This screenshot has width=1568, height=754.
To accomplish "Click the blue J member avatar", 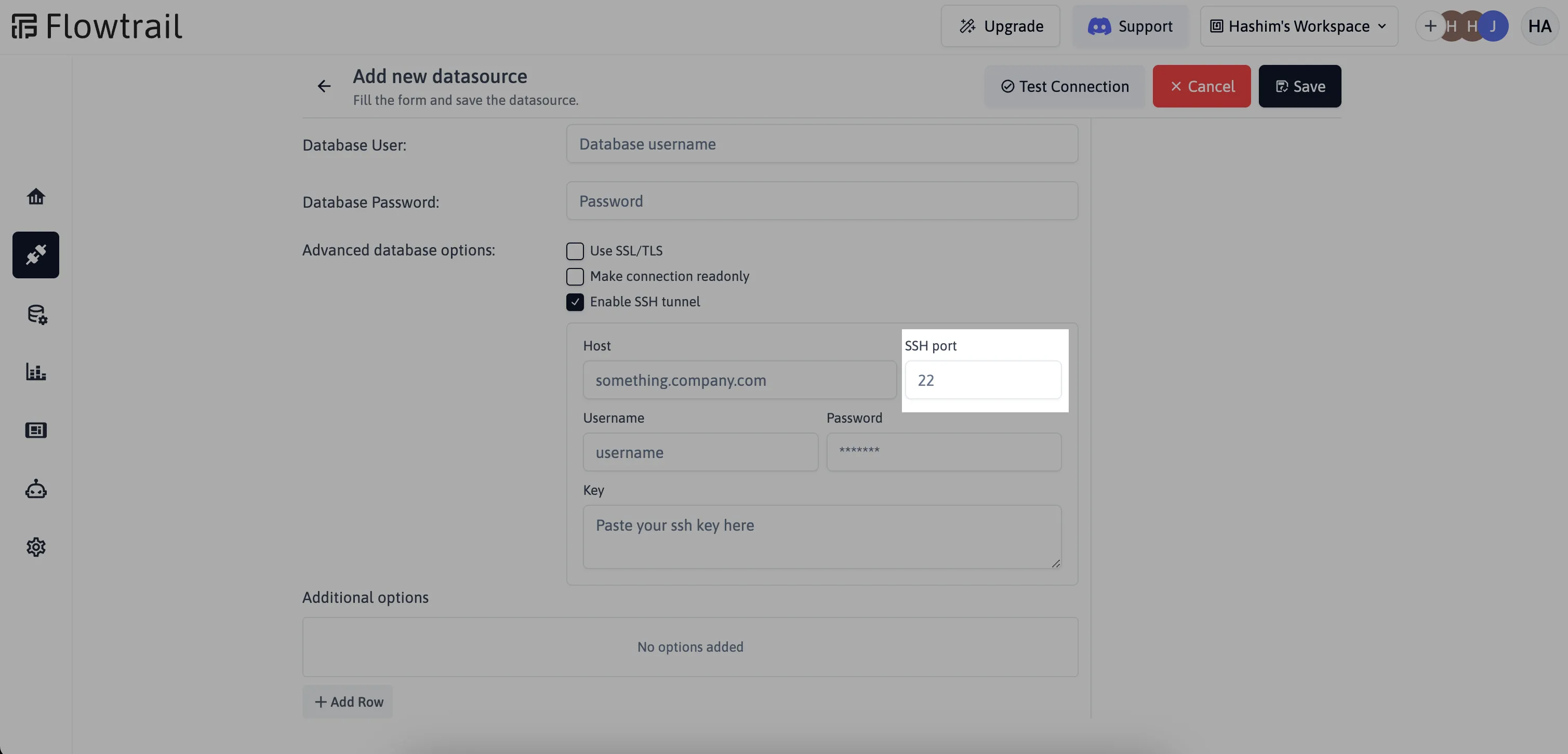I will 1494,26.
